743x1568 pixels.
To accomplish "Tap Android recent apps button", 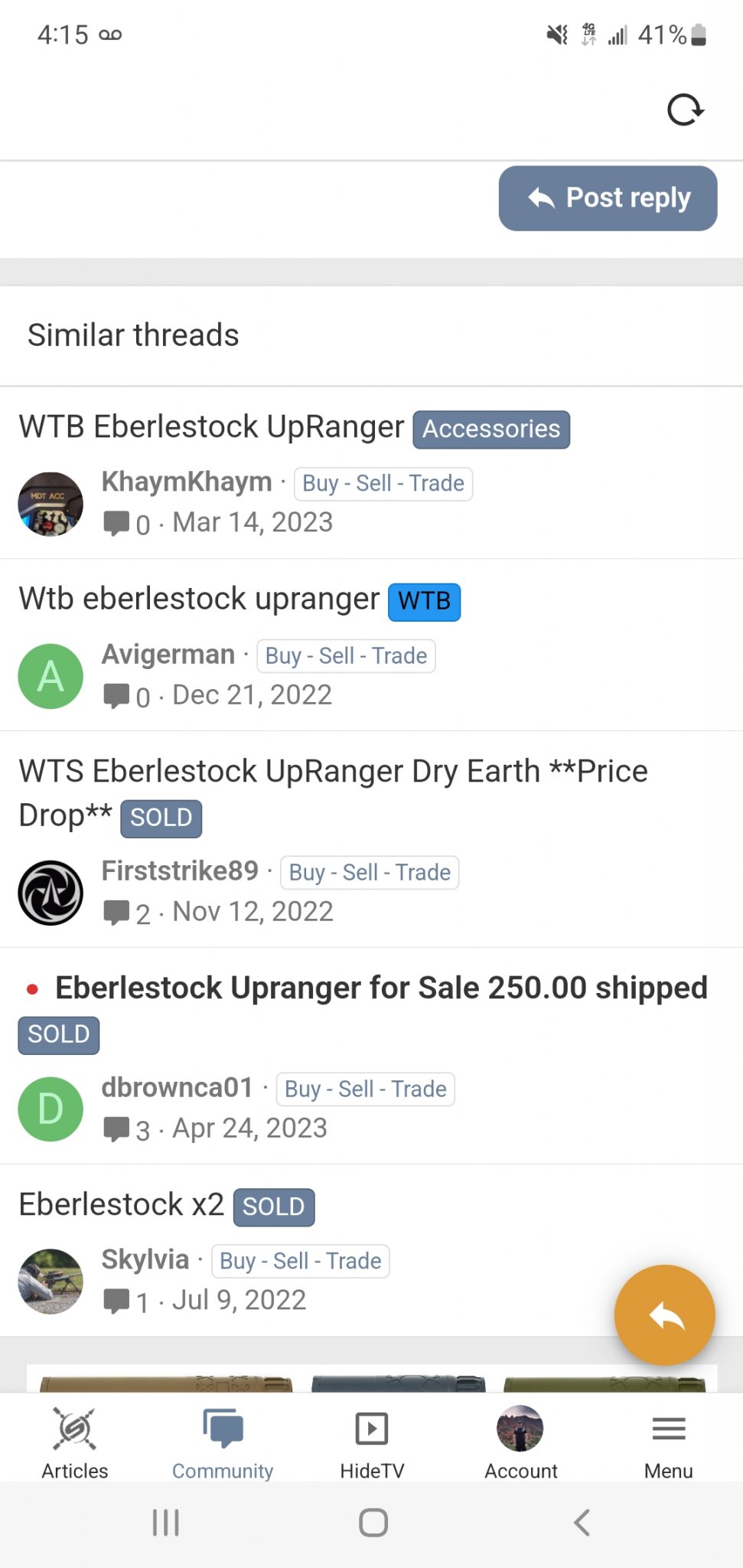I will click(165, 1522).
